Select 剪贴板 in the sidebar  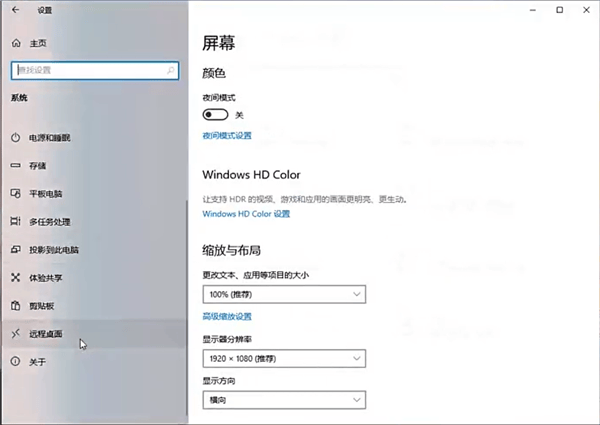(x=94, y=306)
